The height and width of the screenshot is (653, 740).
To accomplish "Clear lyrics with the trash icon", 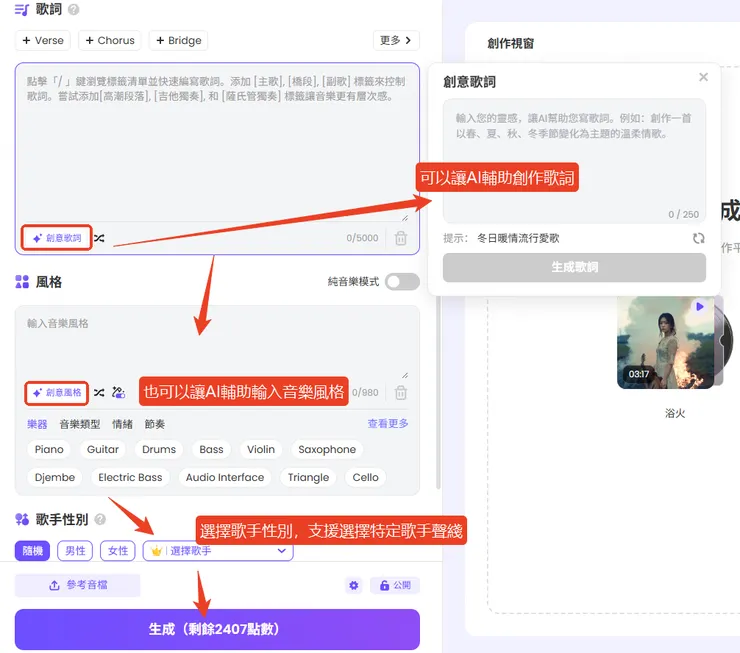I will click(x=401, y=238).
